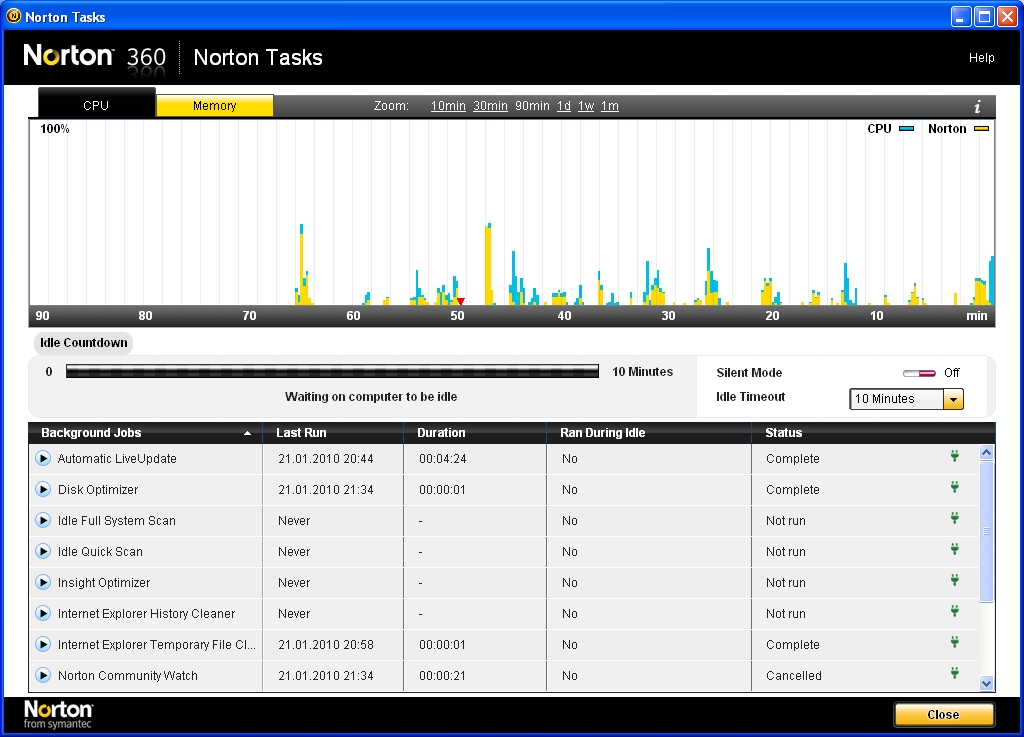Open Help
1024x737 pixels.
pos(981,58)
